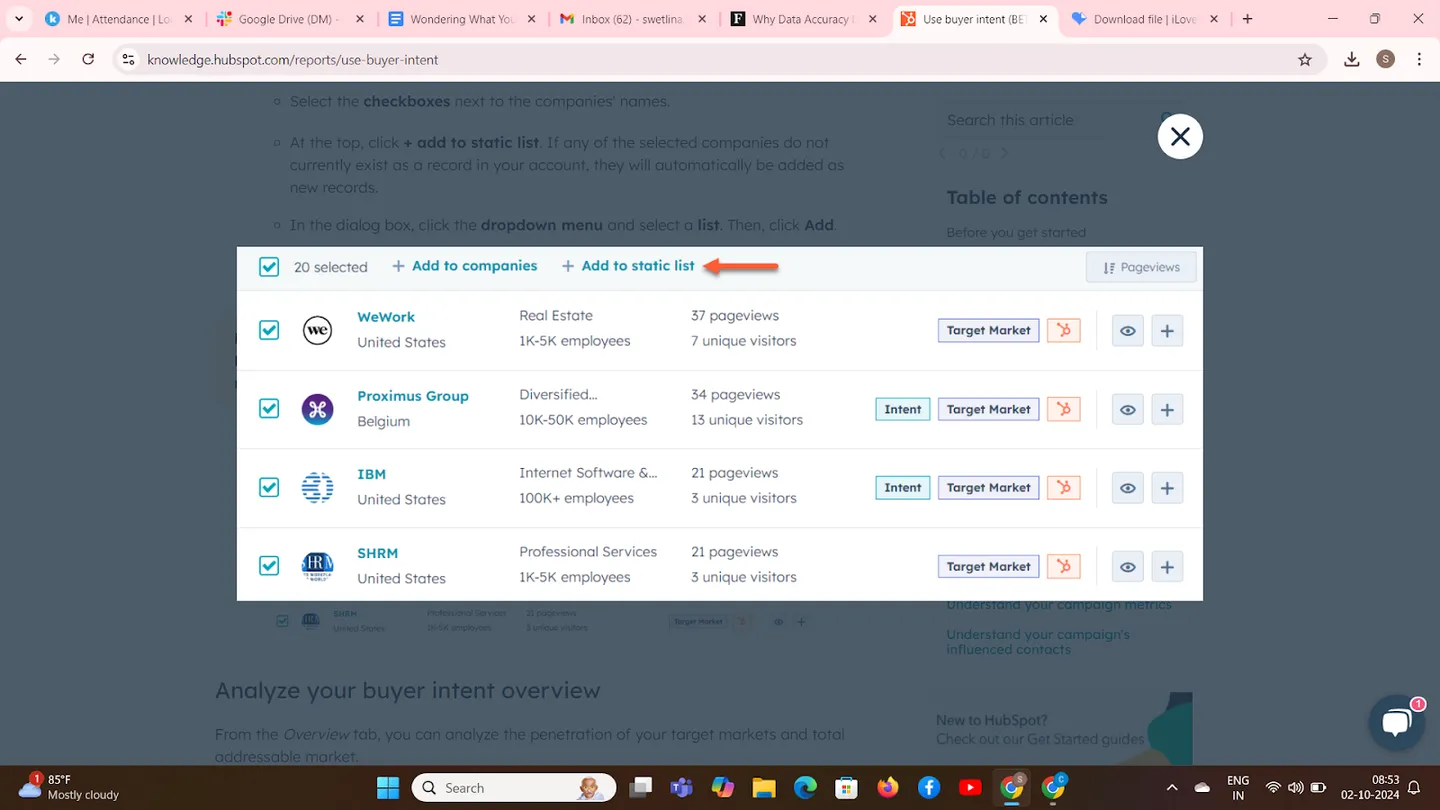Open the IBM company link
1440x810 pixels.
coord(371,474)
